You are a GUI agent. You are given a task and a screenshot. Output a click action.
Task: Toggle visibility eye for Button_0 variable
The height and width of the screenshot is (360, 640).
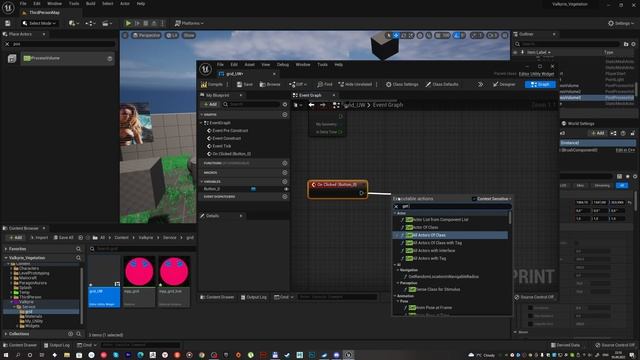286,189
